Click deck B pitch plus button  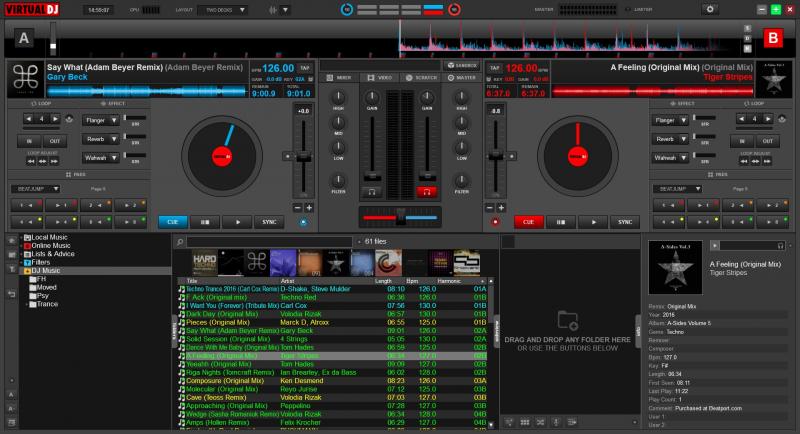tap(501, 208)
